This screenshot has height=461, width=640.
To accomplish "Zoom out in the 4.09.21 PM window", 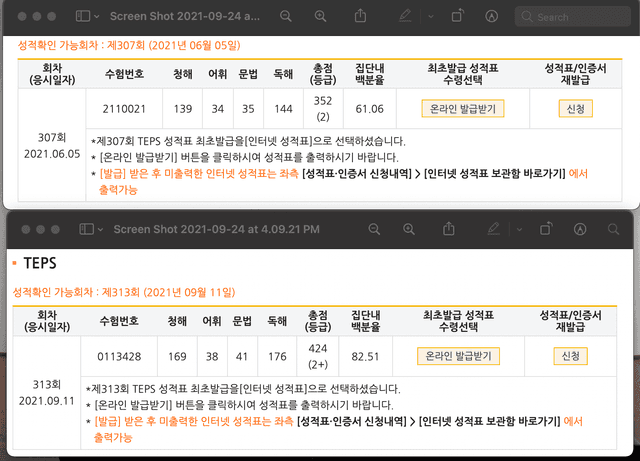I will click(374, 229).
